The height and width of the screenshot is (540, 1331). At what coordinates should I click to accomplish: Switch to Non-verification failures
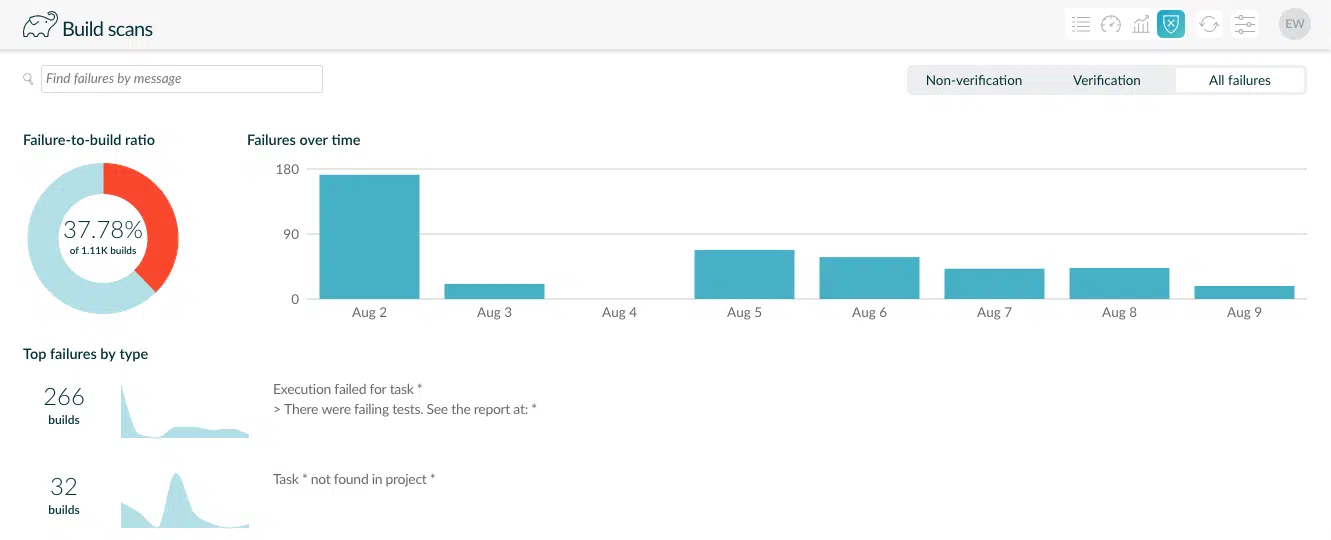[973, 80]
